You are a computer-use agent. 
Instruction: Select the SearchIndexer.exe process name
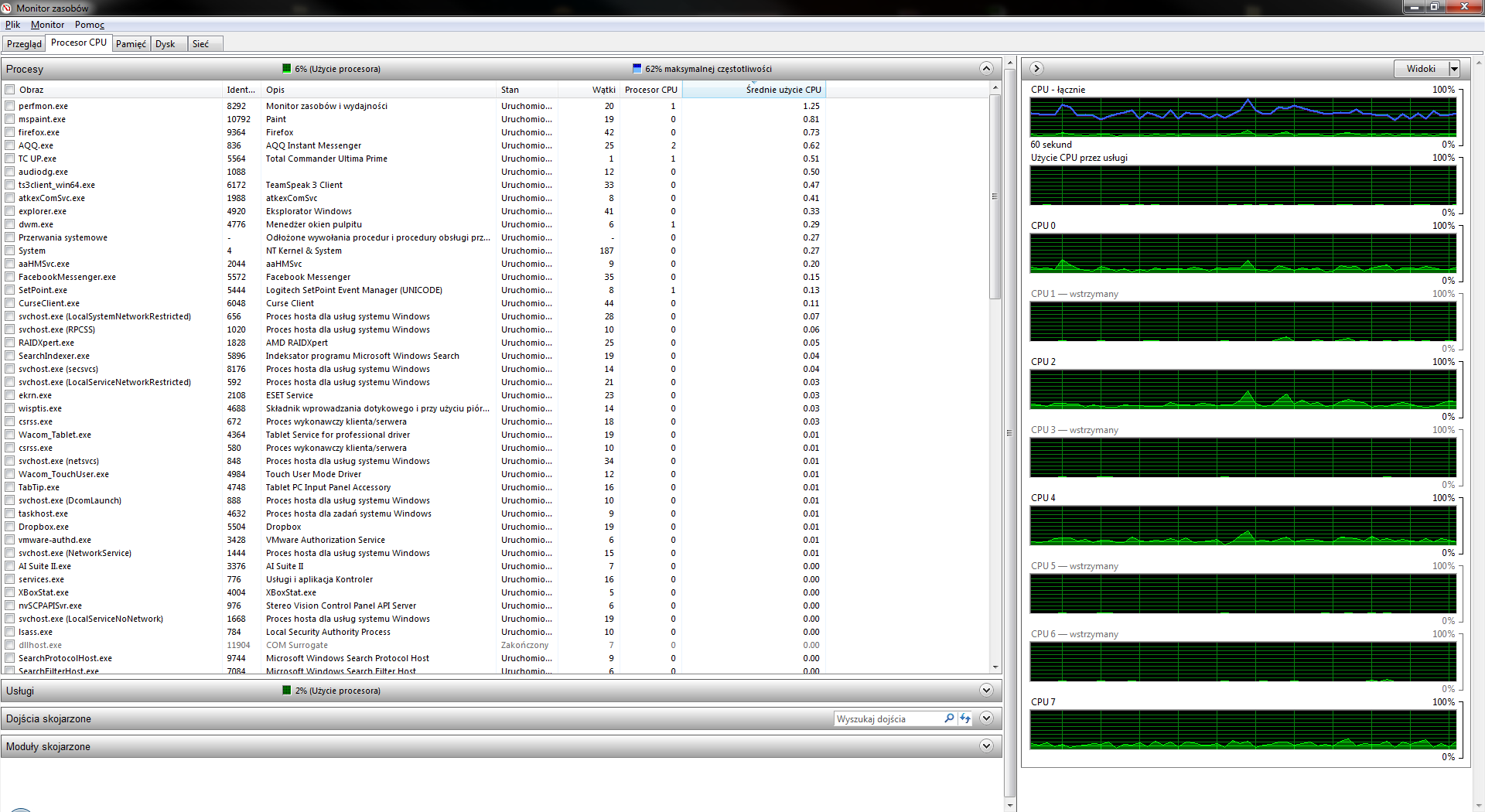point(54,356)
